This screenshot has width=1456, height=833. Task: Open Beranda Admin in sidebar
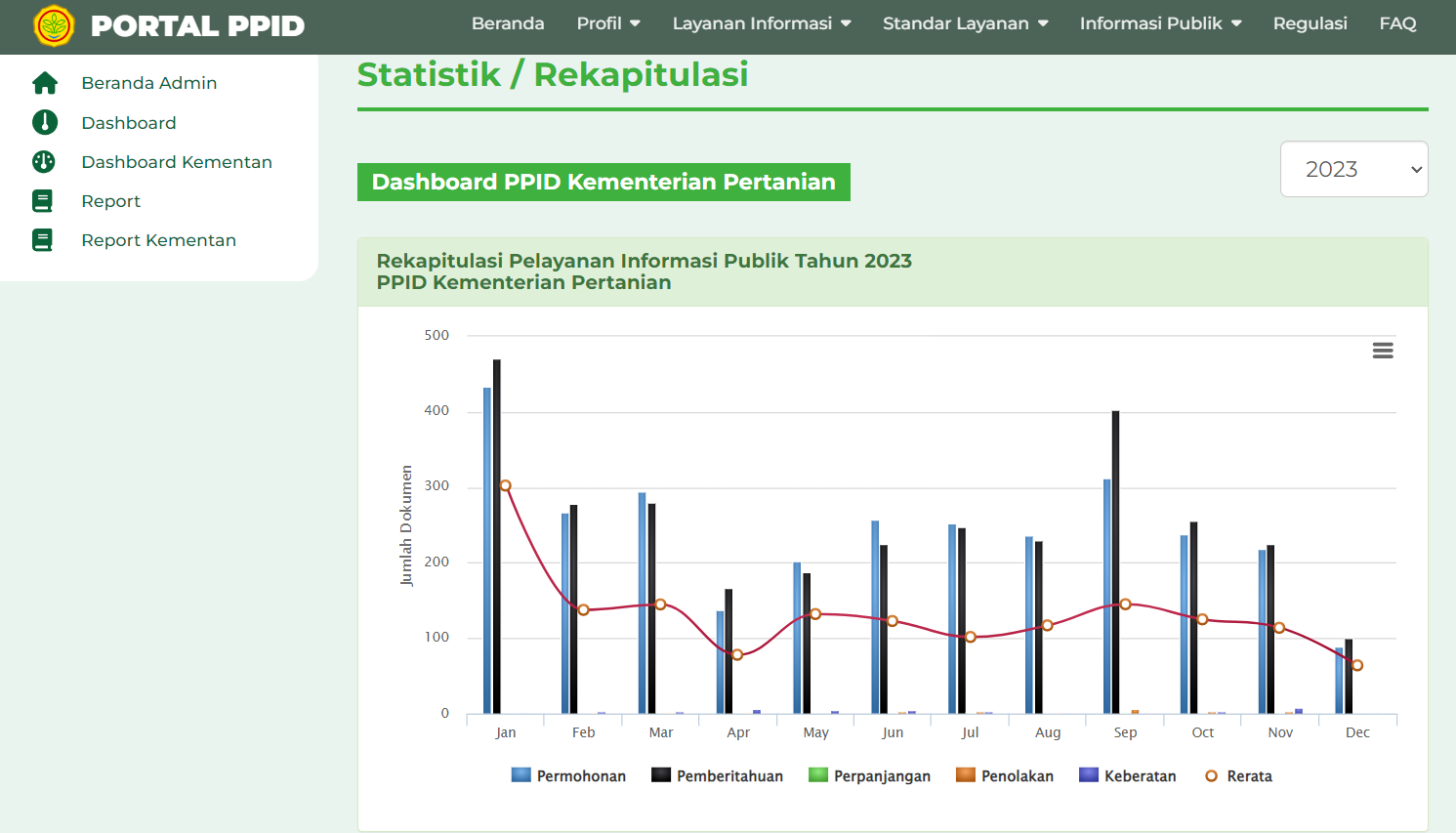pyautogui.click(x=149, y=83)
